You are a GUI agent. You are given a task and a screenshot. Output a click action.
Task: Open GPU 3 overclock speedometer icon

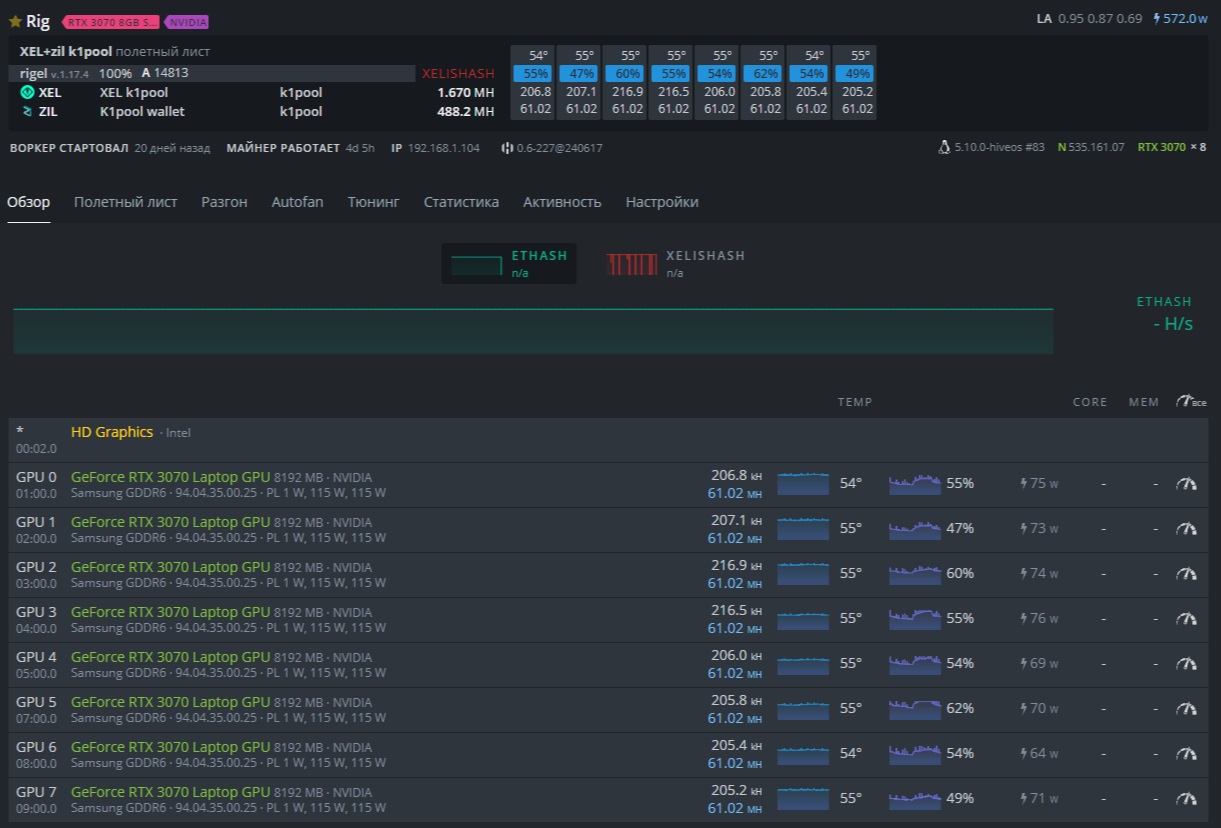pyautogui.click(x=1186, y=618)
